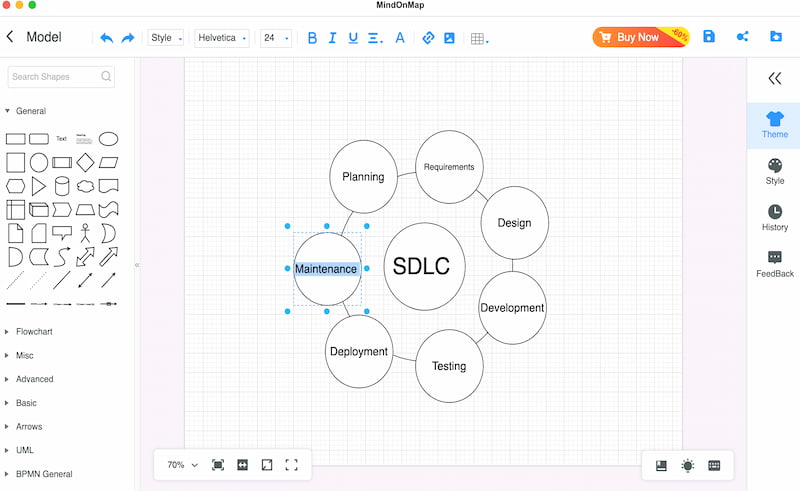This screenshot has height=491, width=800.
Task: Toggle the brightness sun icon
Action: 688,465
